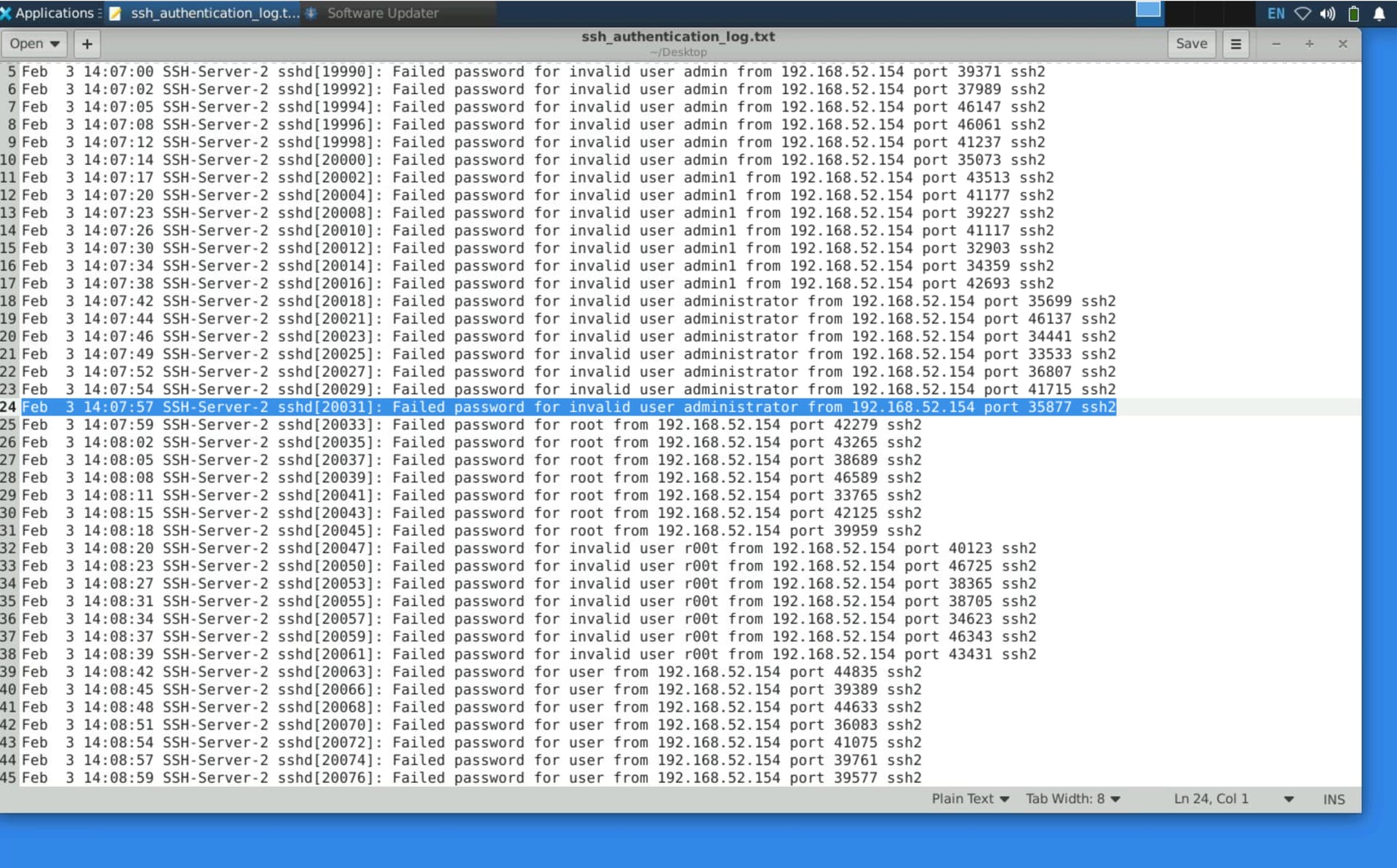The height and width of the screenshot is (868, 1397).
Task: Change Tab Width setting dropdown
Action: tap(1072, 799)
